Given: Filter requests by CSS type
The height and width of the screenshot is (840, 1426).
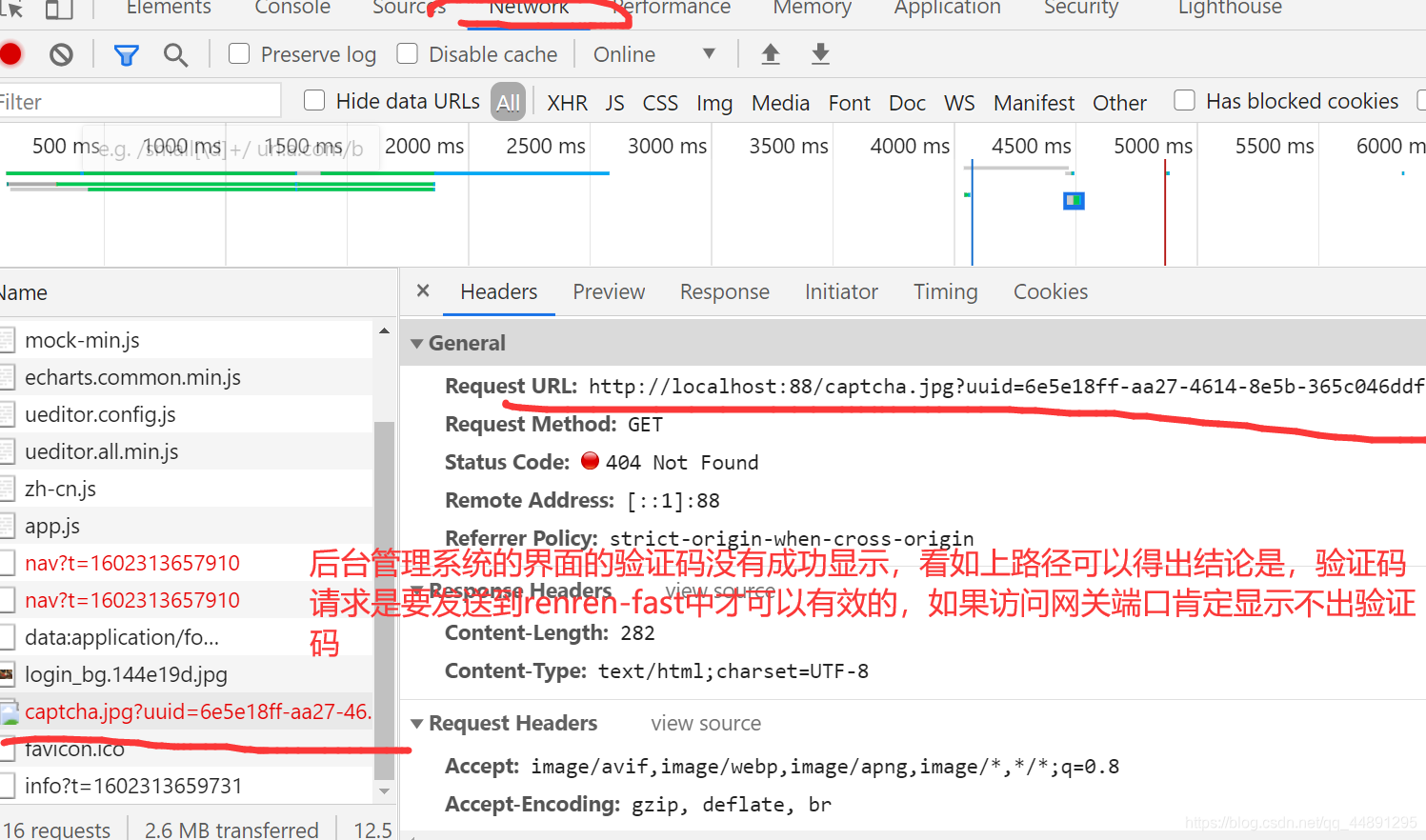Looking at the screenshot, I should click(x=660, y=103).
